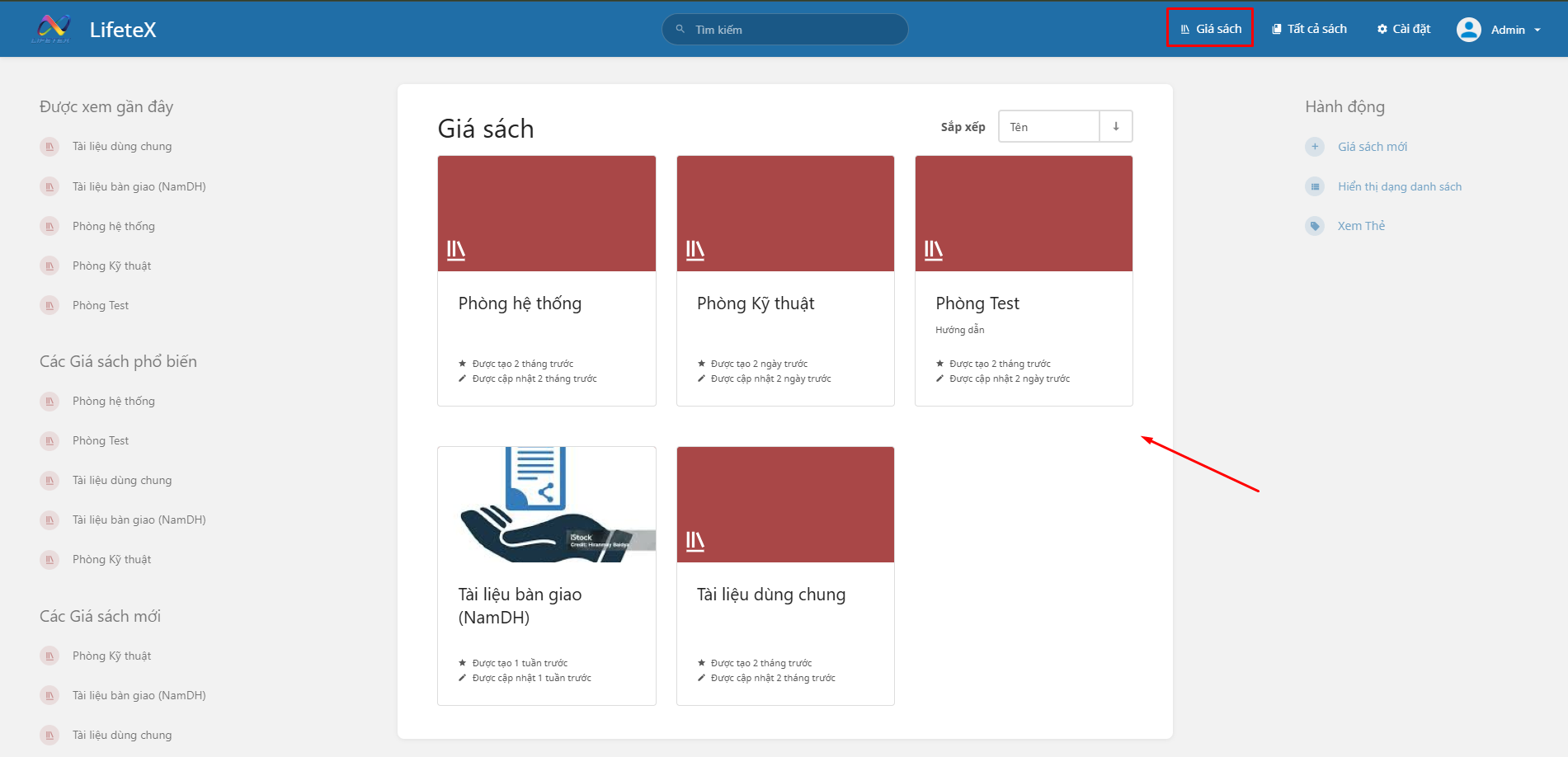Screen dimensions: 1568x757
Task: Click the tag icon beside Xem Thẻ
Action: click(x=1315, y=226)
